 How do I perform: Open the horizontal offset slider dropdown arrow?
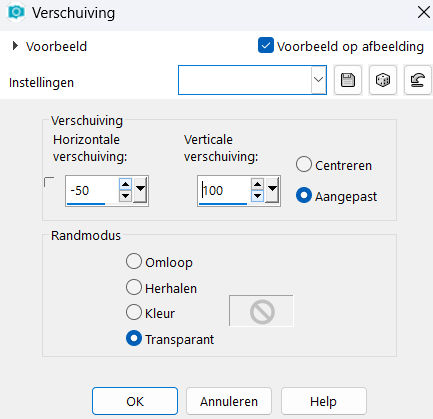[x=140, y=190]
